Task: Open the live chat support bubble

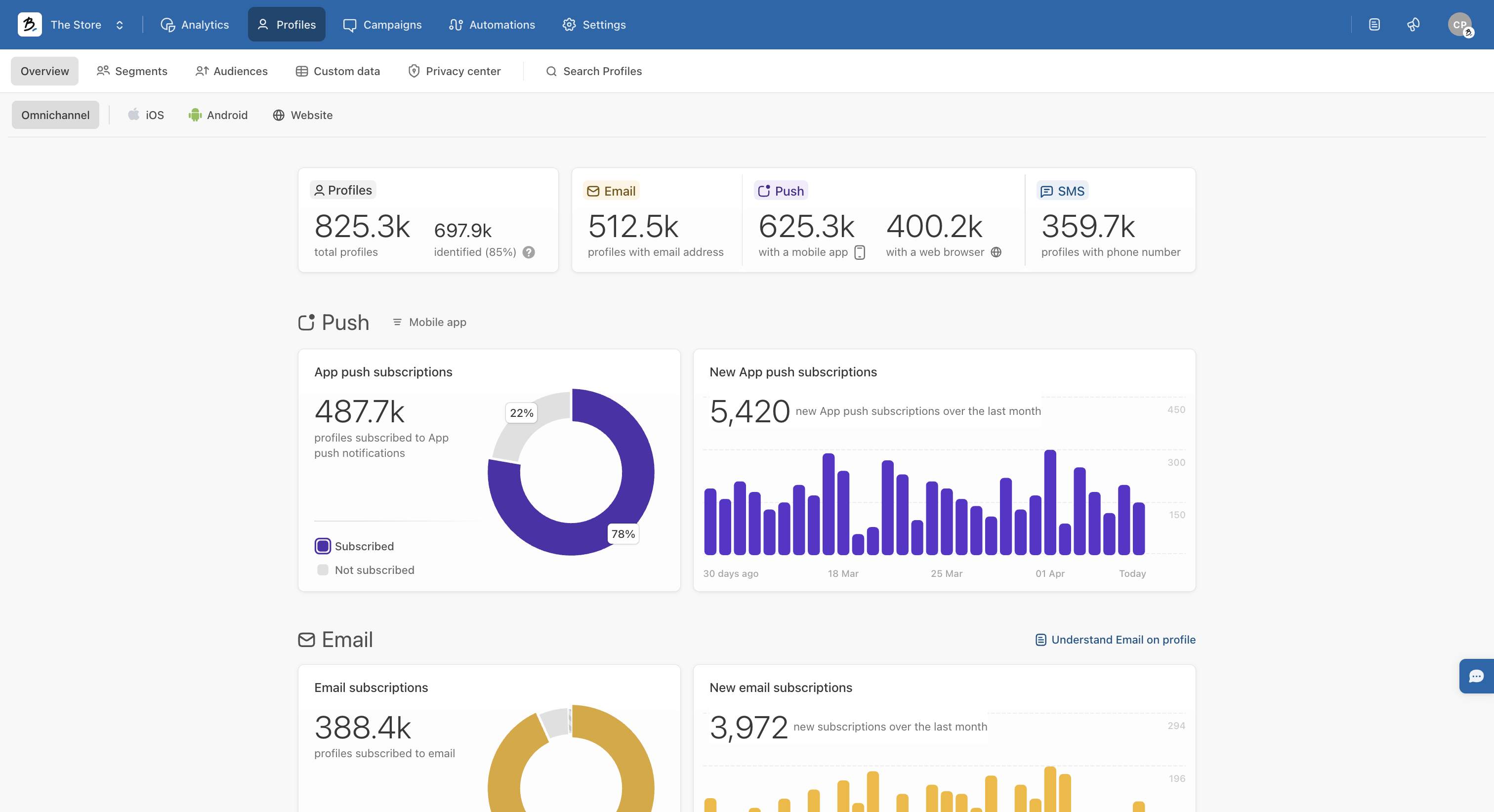Action: pos(1476,676)
